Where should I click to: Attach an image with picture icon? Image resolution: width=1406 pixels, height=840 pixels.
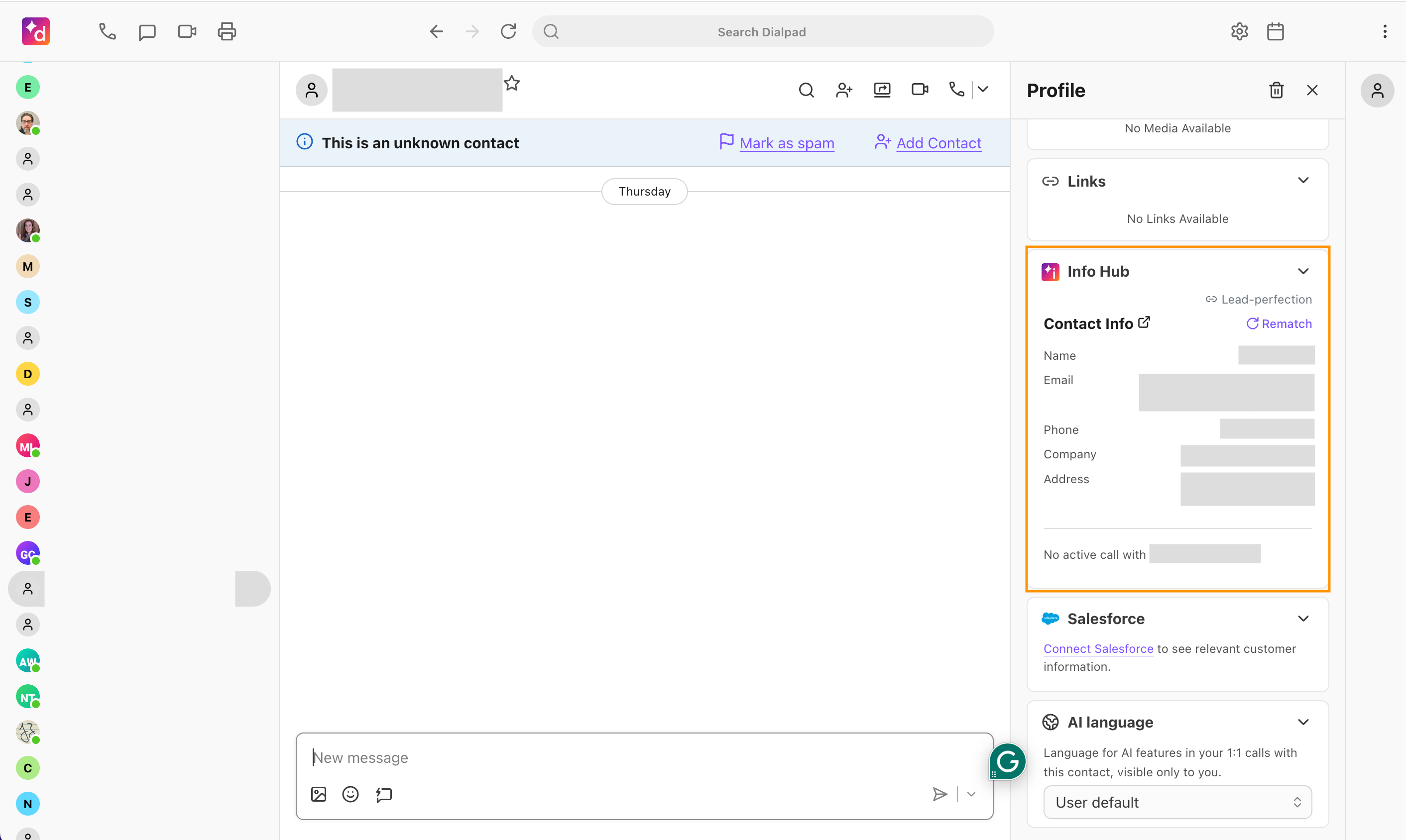click(319, 794)
